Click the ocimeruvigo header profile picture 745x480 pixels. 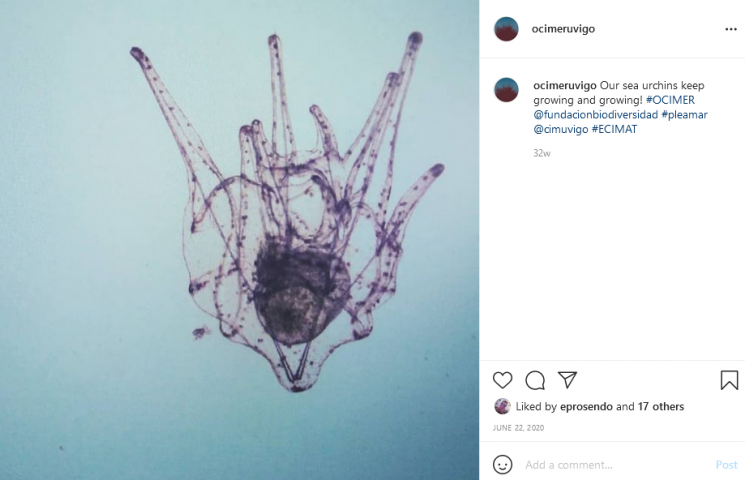[506, 29]
